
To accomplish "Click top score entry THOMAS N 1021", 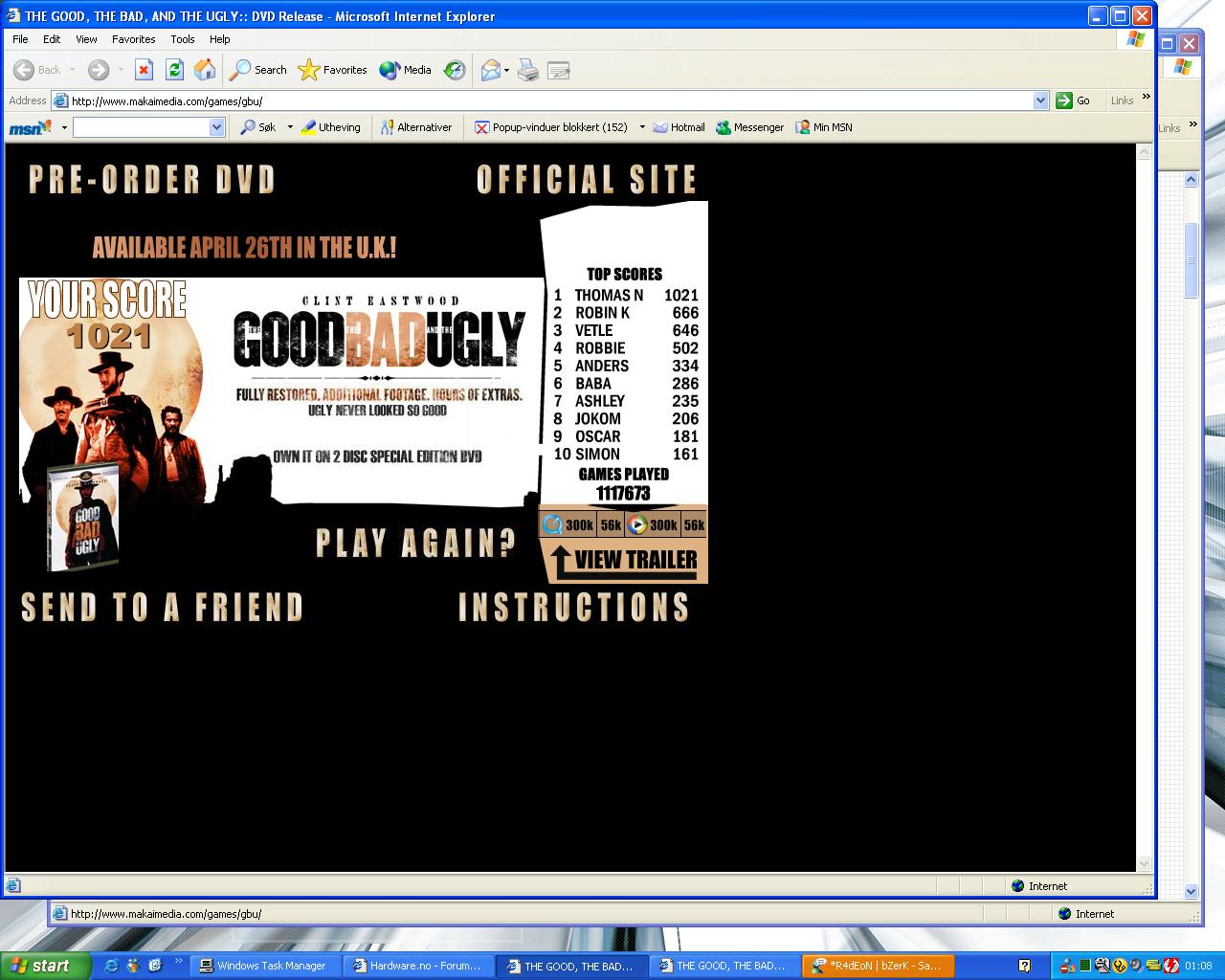I will coord(626,295).
